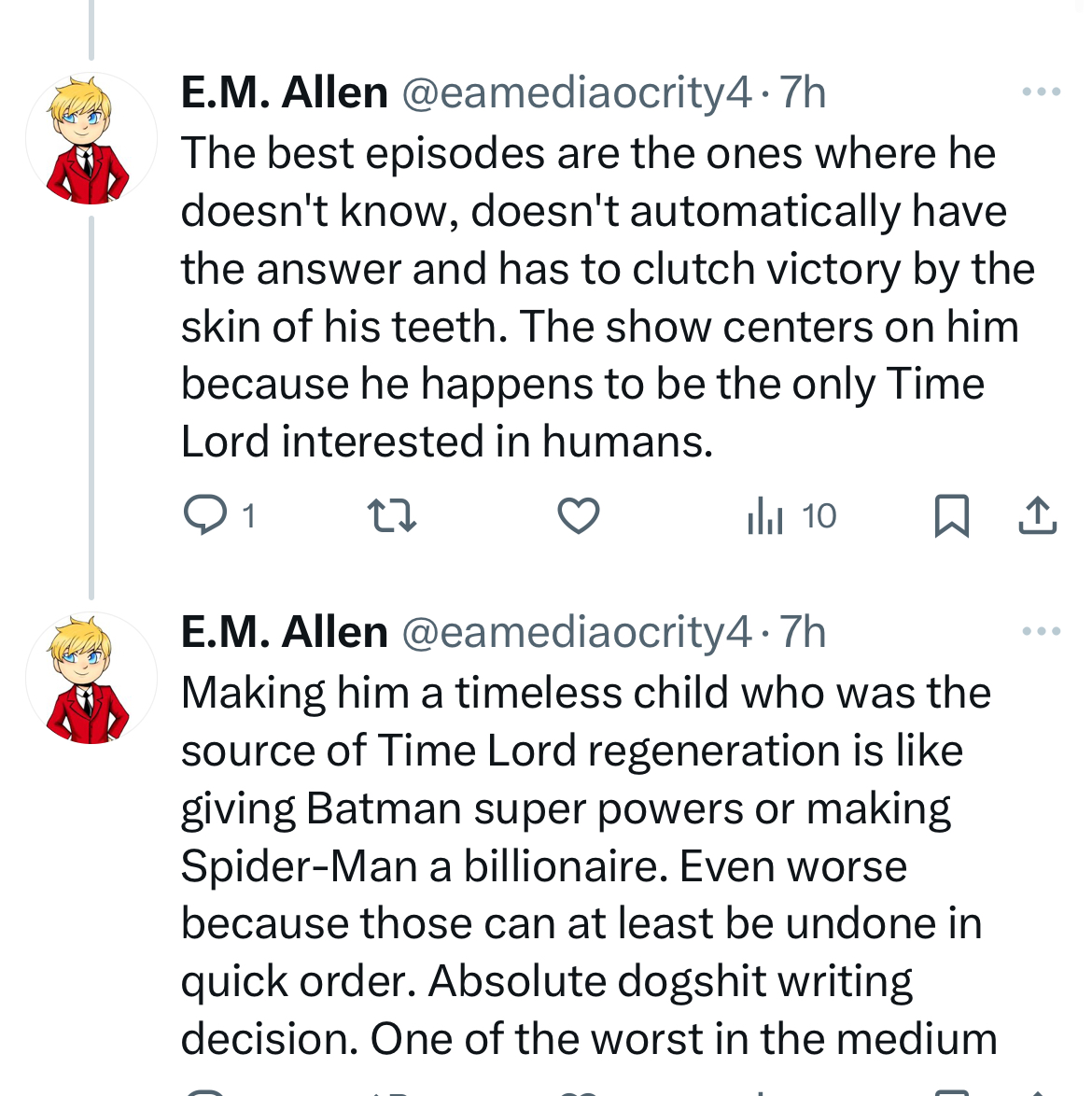
Task: Share the first tweet
Action: click(1038, 515)
